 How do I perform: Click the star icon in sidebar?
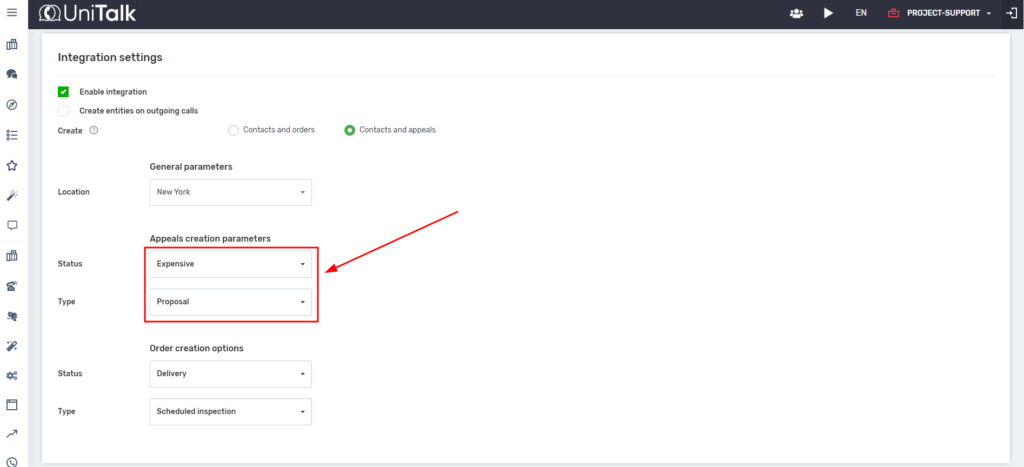click(12, 165)
